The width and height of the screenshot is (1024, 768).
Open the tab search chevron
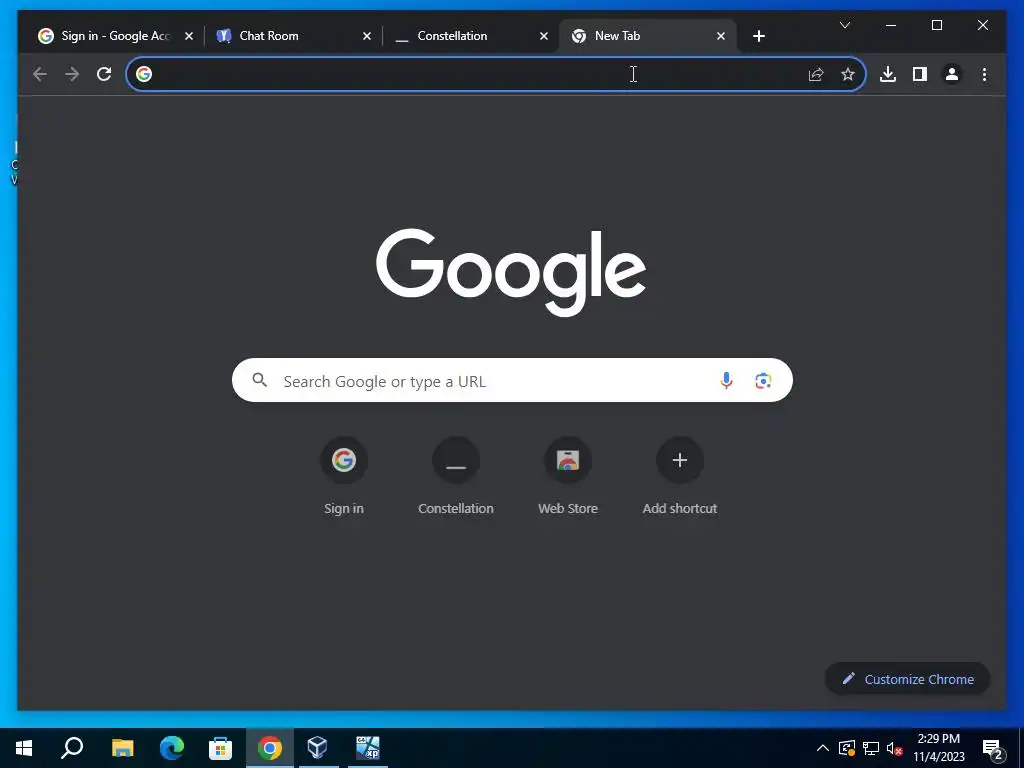click(844, 25)
